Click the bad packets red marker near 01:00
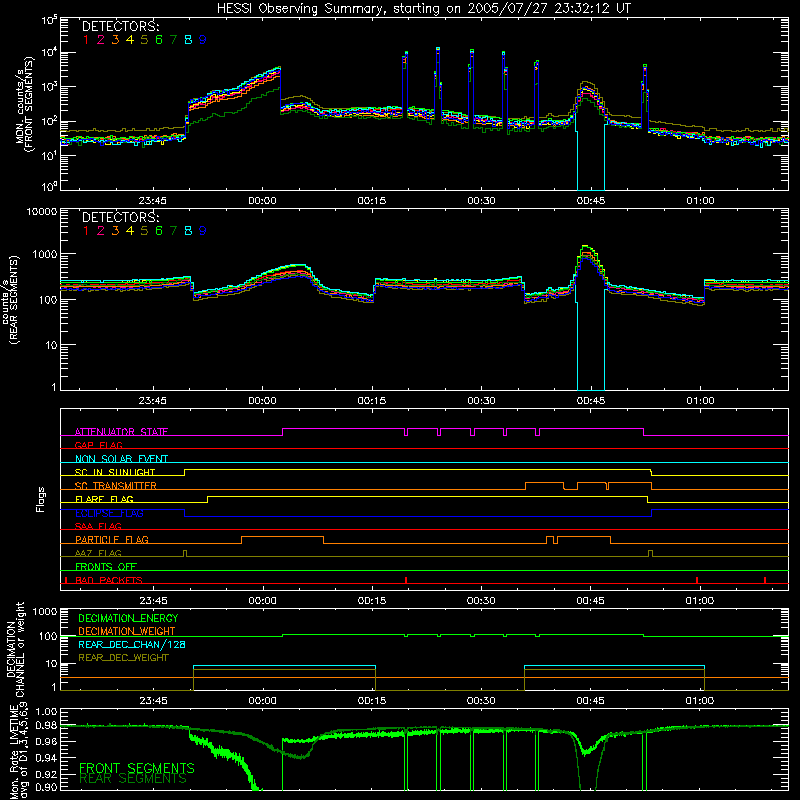 [x=697, y=580]
